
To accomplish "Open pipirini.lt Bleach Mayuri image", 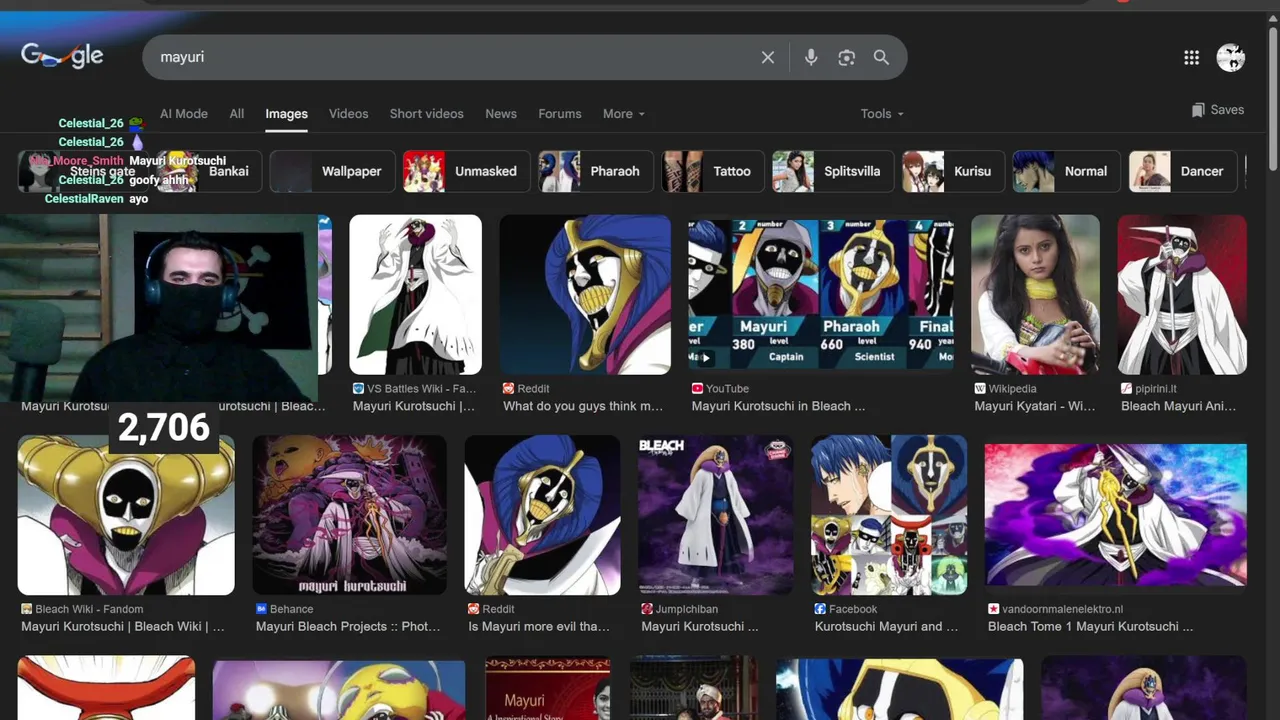I will [x=1182, y=294].
